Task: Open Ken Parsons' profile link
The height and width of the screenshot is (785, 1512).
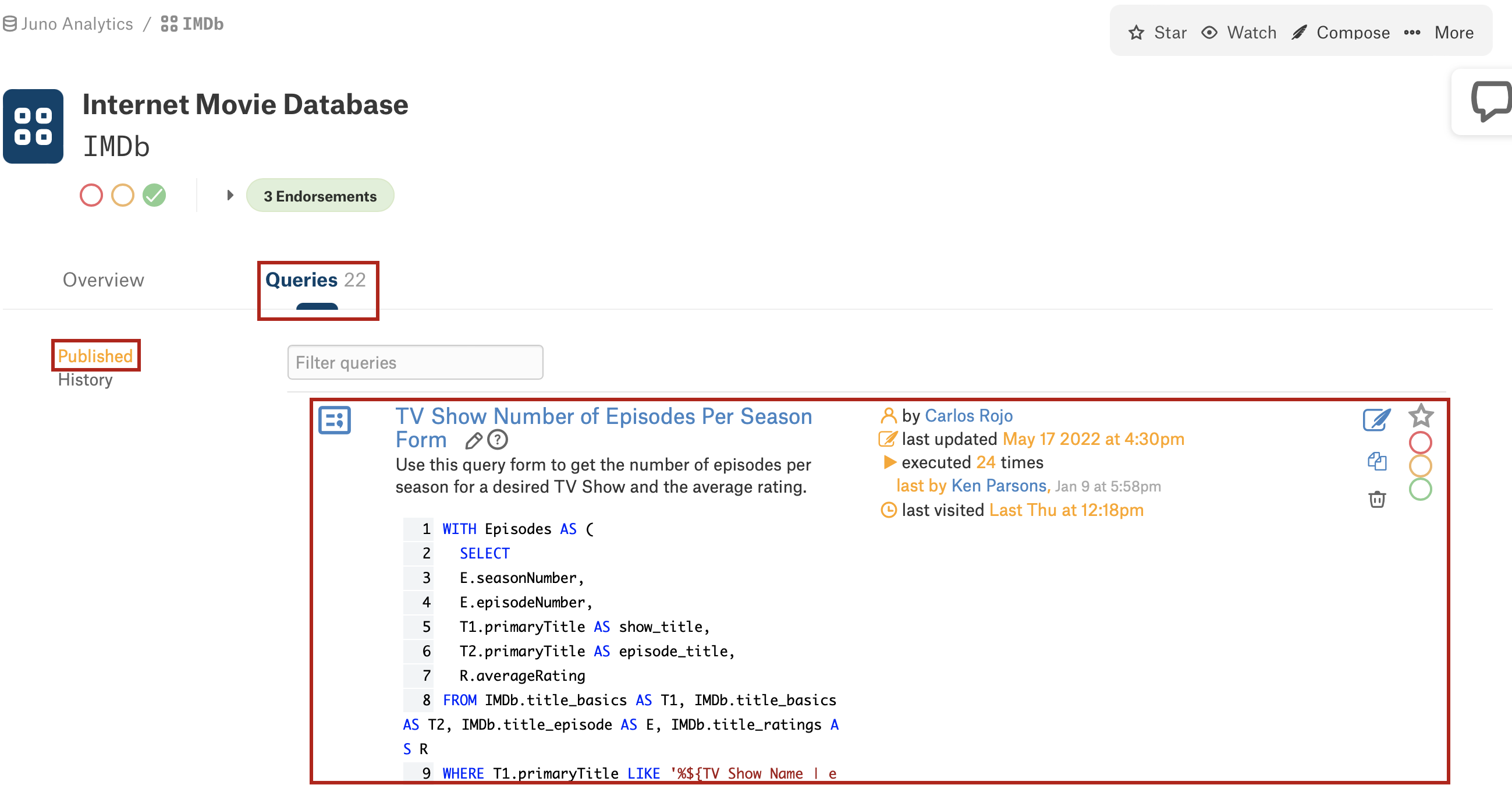Action: pyautogui.click(x=999, y=486)
